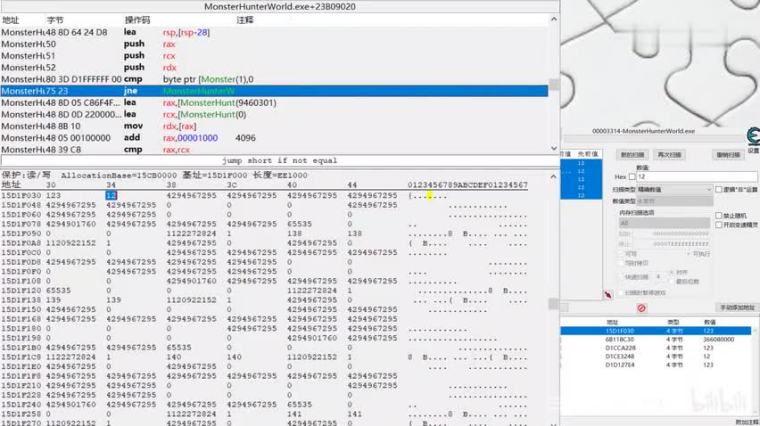Screen dimensions: 760x426
Task: Select address list row 6B11BC30
Action: coord(656,339)
